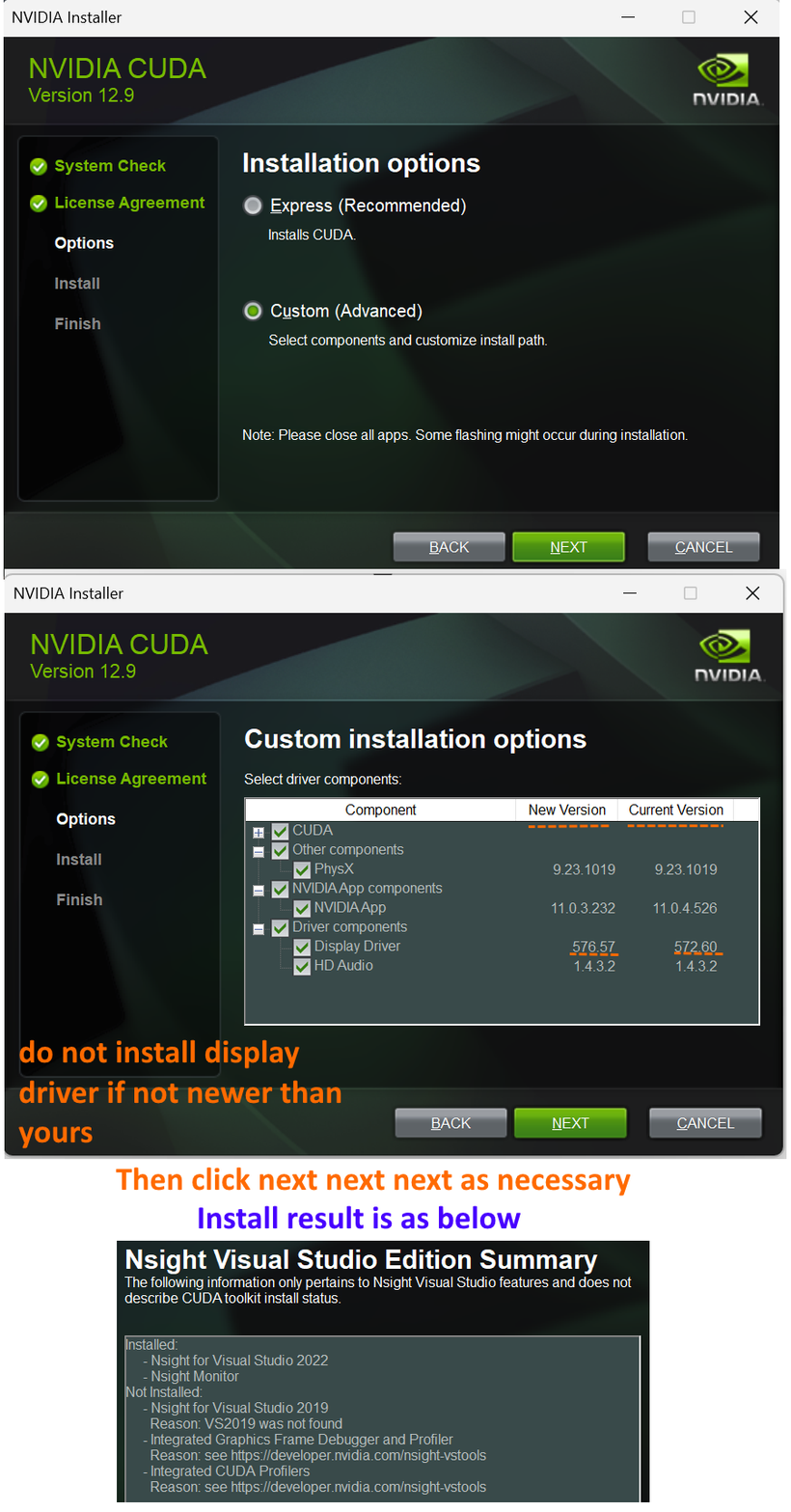Click BACK in the Installation options window
The width and height of the screenshot is (791, 1512).
tap(449, 547)
